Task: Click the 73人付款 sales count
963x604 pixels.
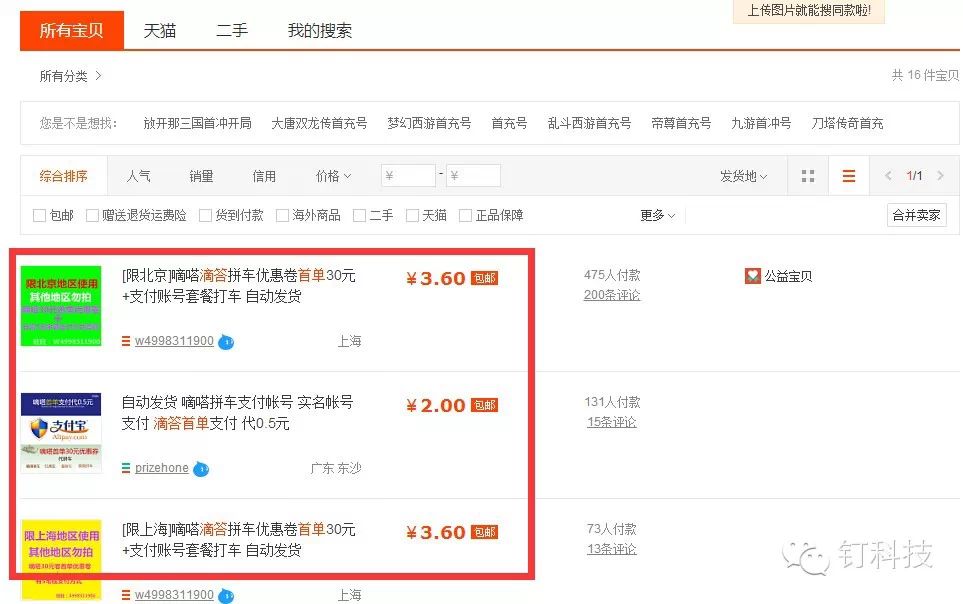Action: pos(612,529)
